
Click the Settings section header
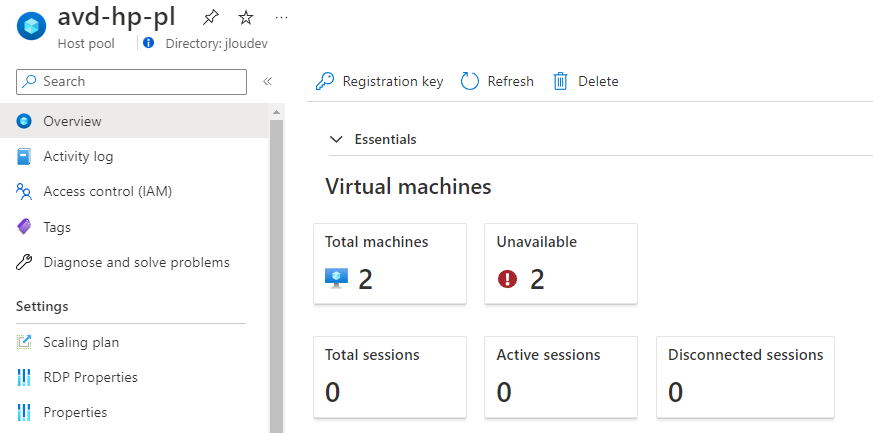click(42, 307)
